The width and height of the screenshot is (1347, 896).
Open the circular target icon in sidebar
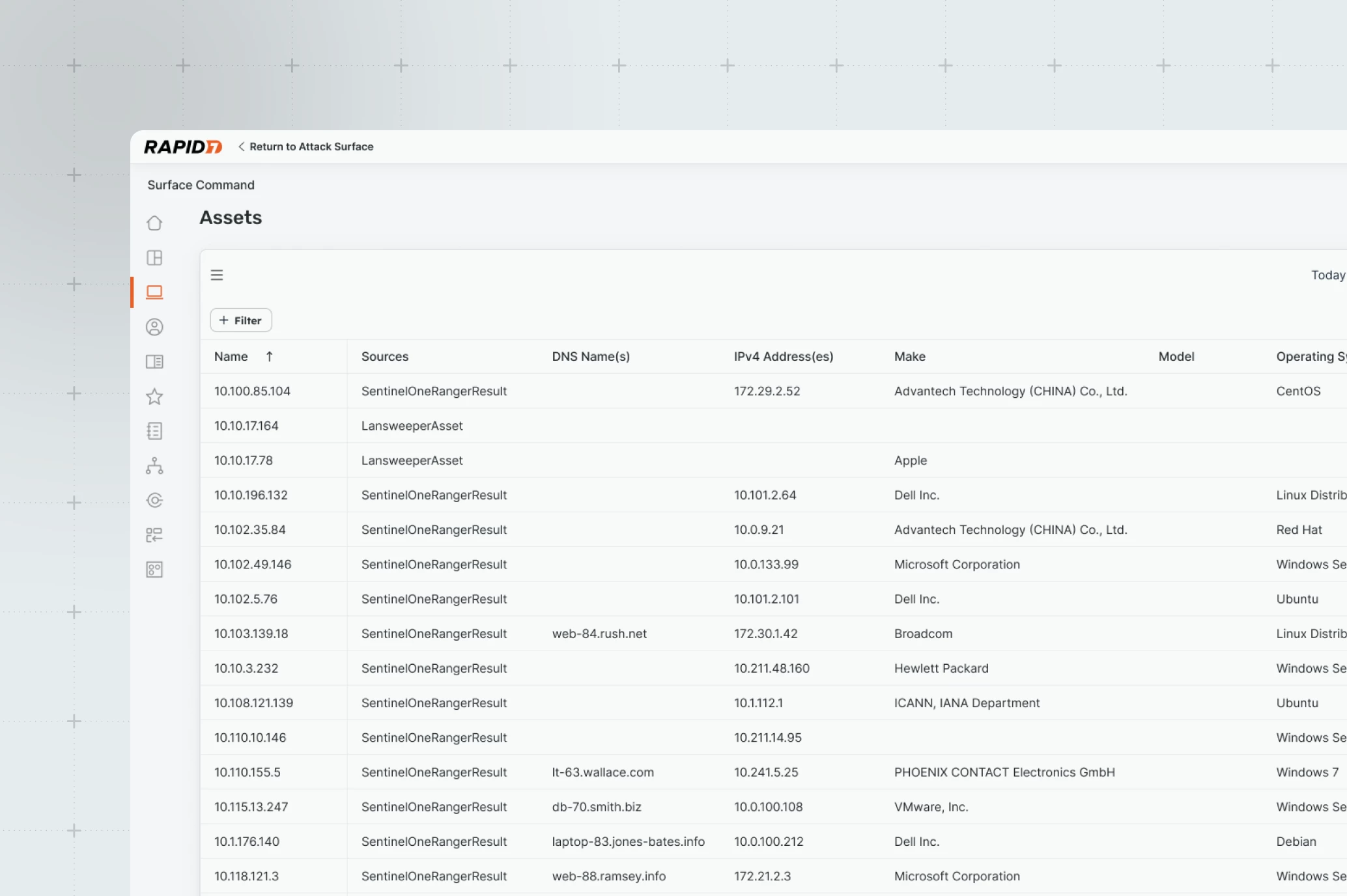[x=154, y=500]
